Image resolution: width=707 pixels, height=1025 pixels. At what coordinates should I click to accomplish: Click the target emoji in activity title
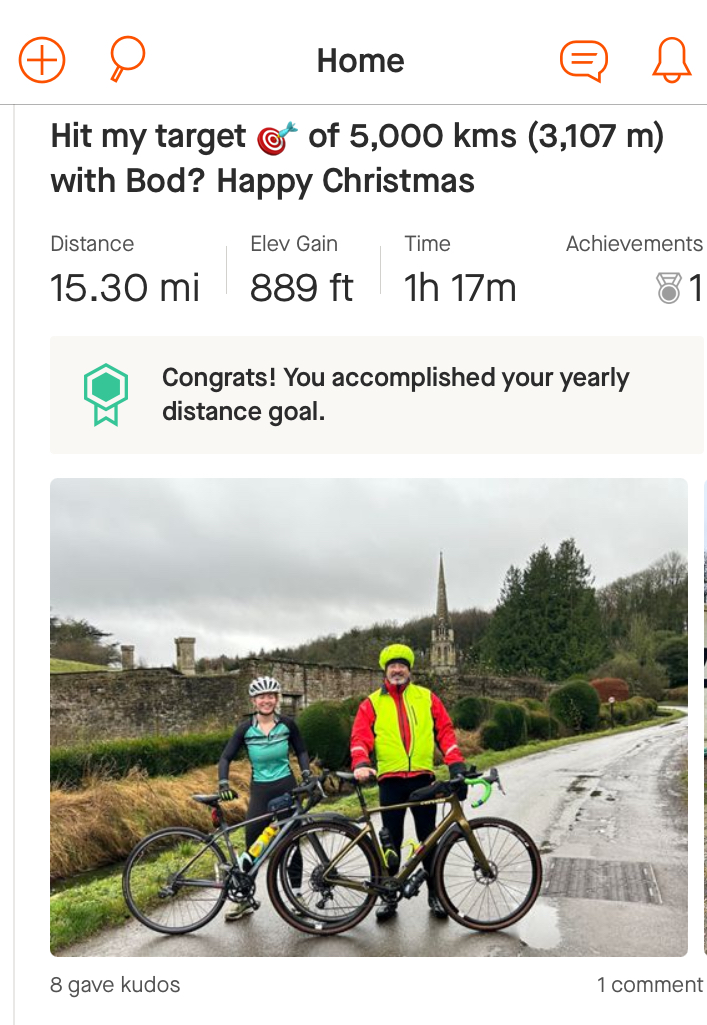pyautogui.click(x=277, y=138)
